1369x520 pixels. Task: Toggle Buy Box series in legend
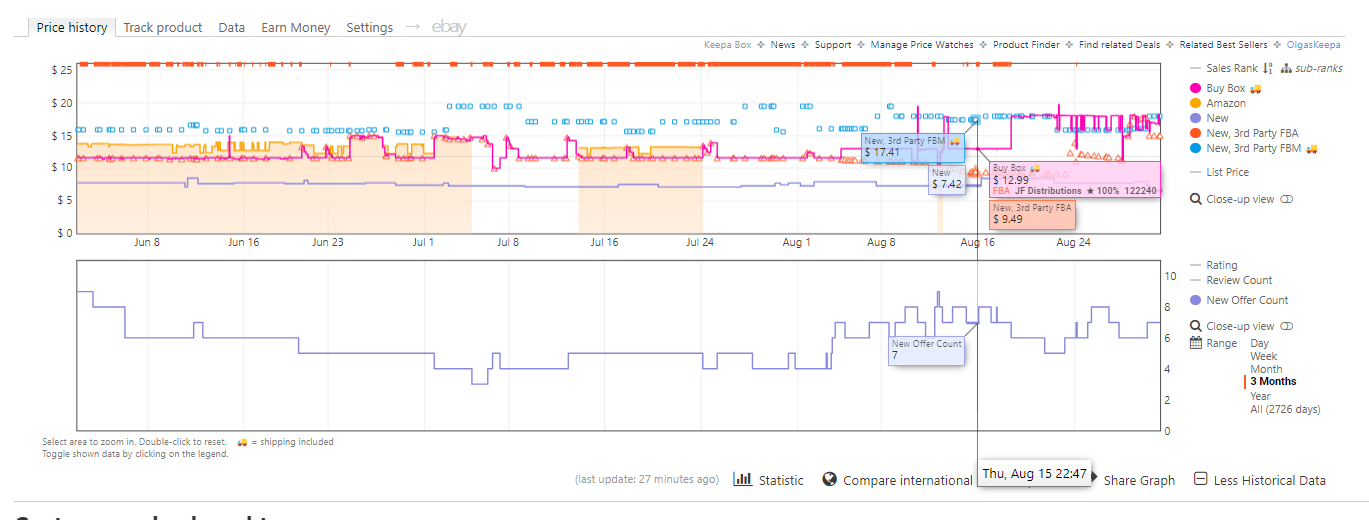[1226, 89]
